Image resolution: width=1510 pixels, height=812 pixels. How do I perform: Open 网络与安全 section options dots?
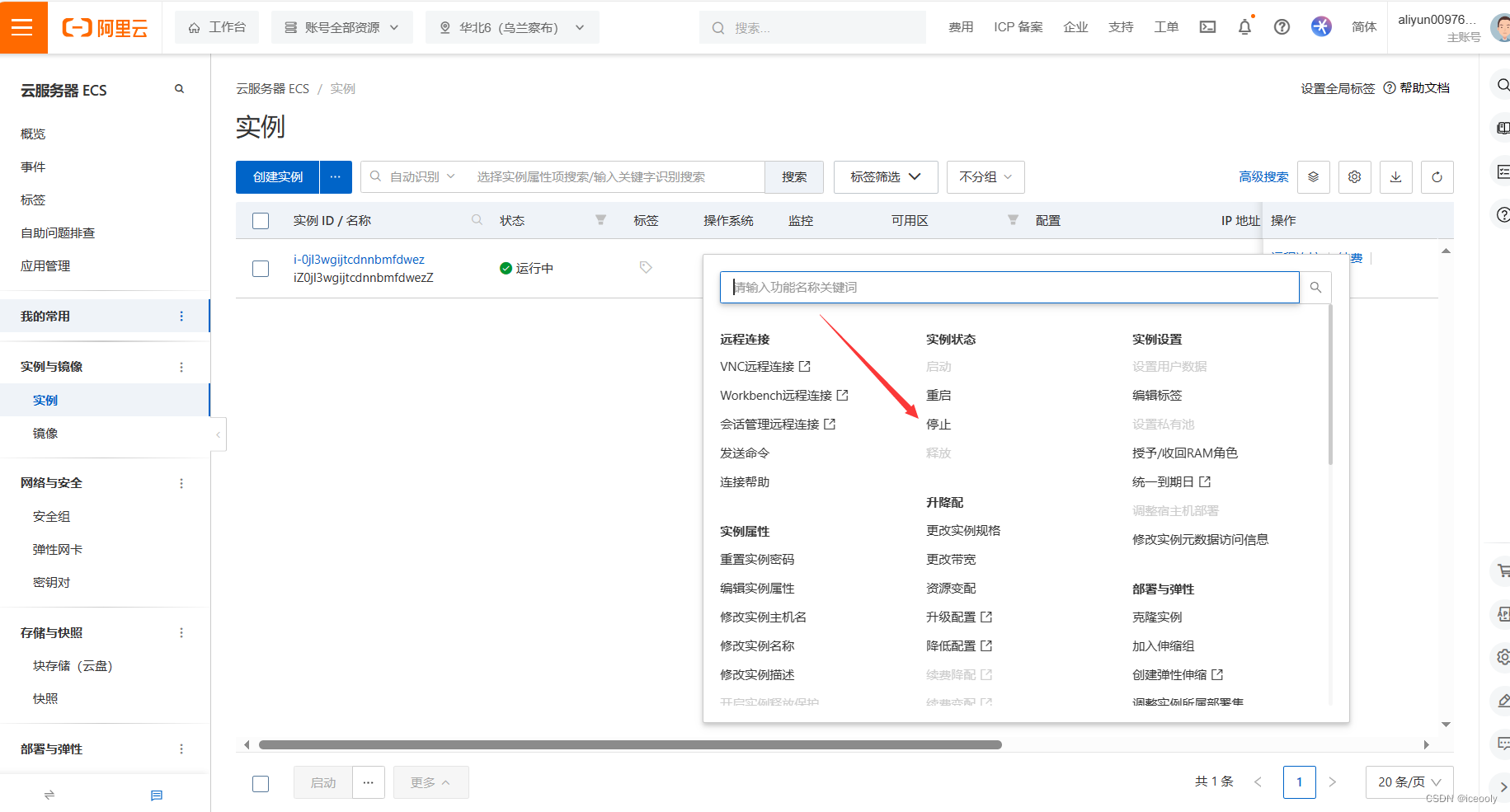(x=181, y=483)
